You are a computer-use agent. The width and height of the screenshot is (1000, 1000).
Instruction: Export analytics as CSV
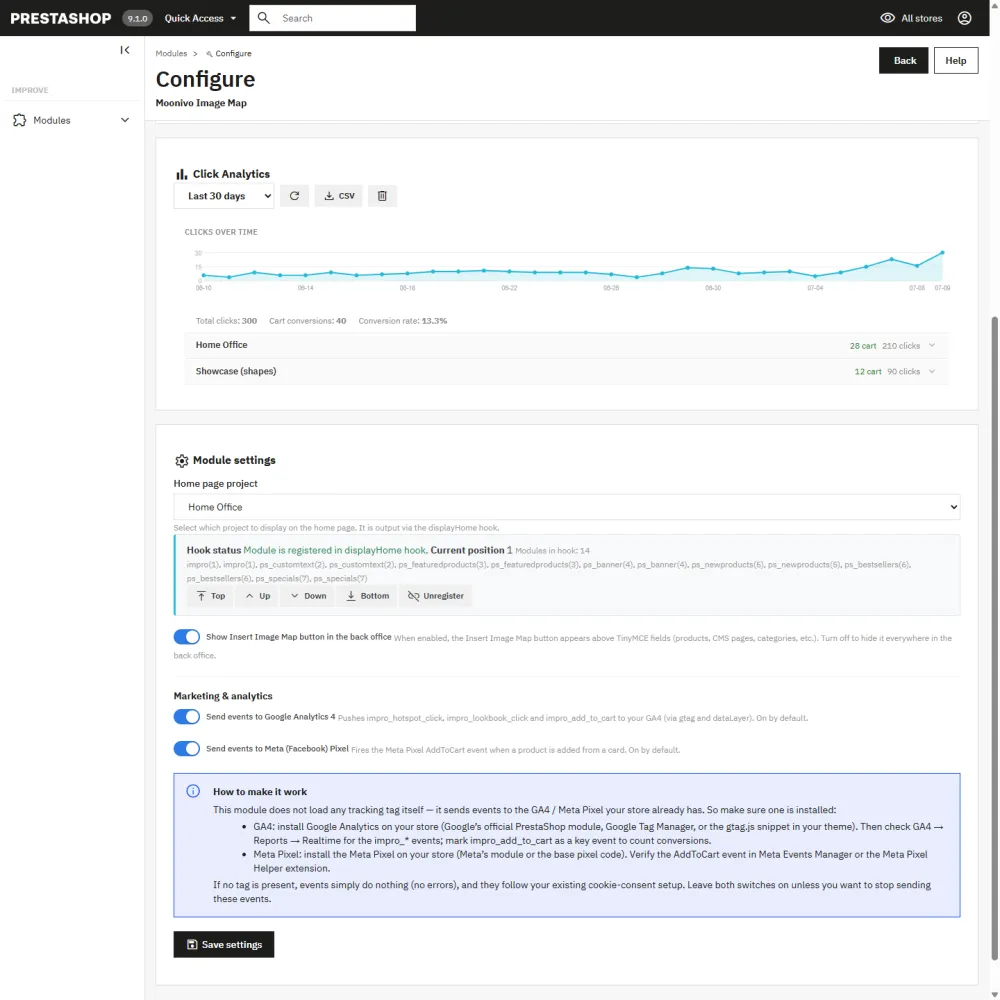pos(339,196)
